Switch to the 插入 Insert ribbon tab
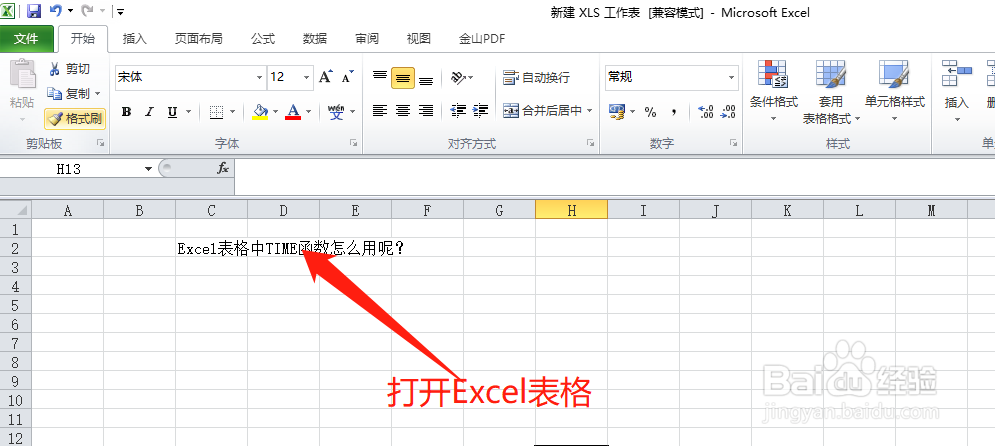The height and width of the screenshot is (446, 995). [x=135, y=39]
